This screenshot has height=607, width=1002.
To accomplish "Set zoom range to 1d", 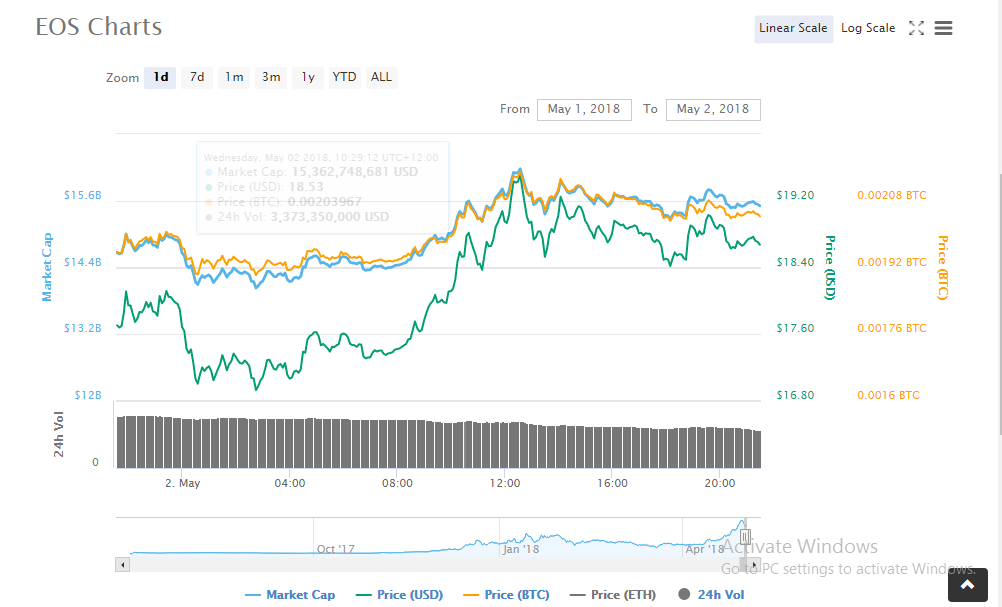I will 160,77.
